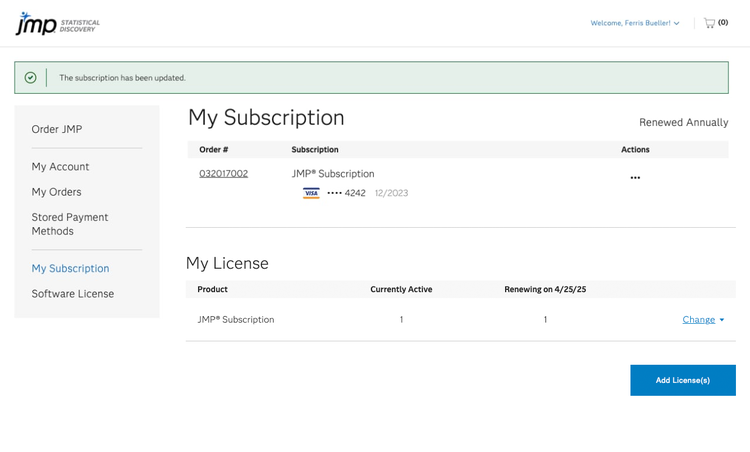Open My Orders from the sidebar

[x=56, y=192]
